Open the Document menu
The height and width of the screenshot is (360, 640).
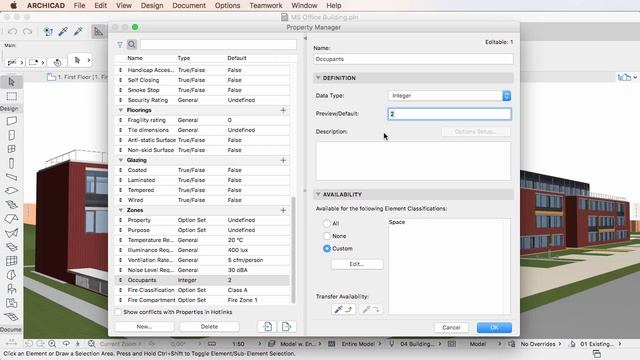pyautogui.click(x=189, y=5)
